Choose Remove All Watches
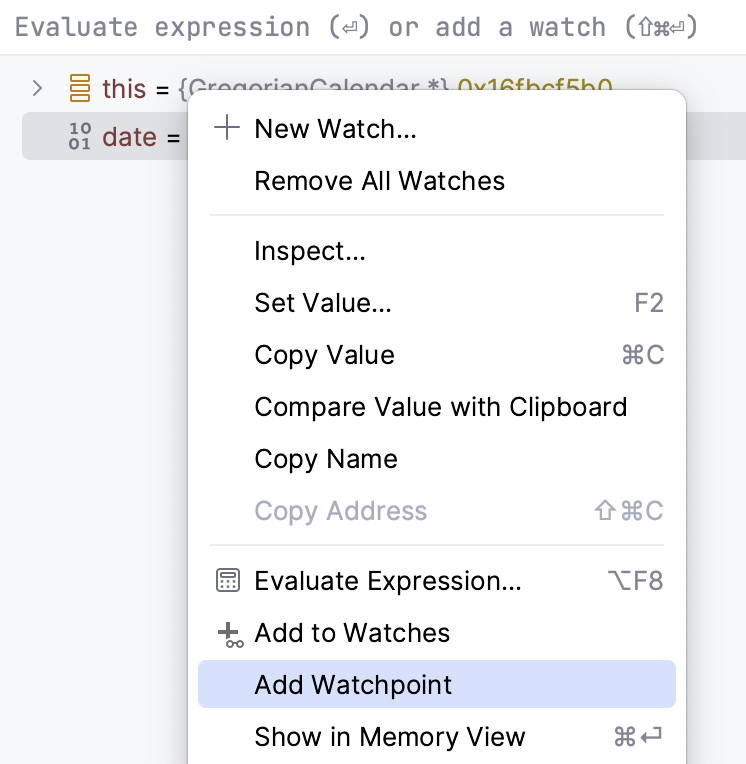 pyautogui.click(x=379, y=181)
